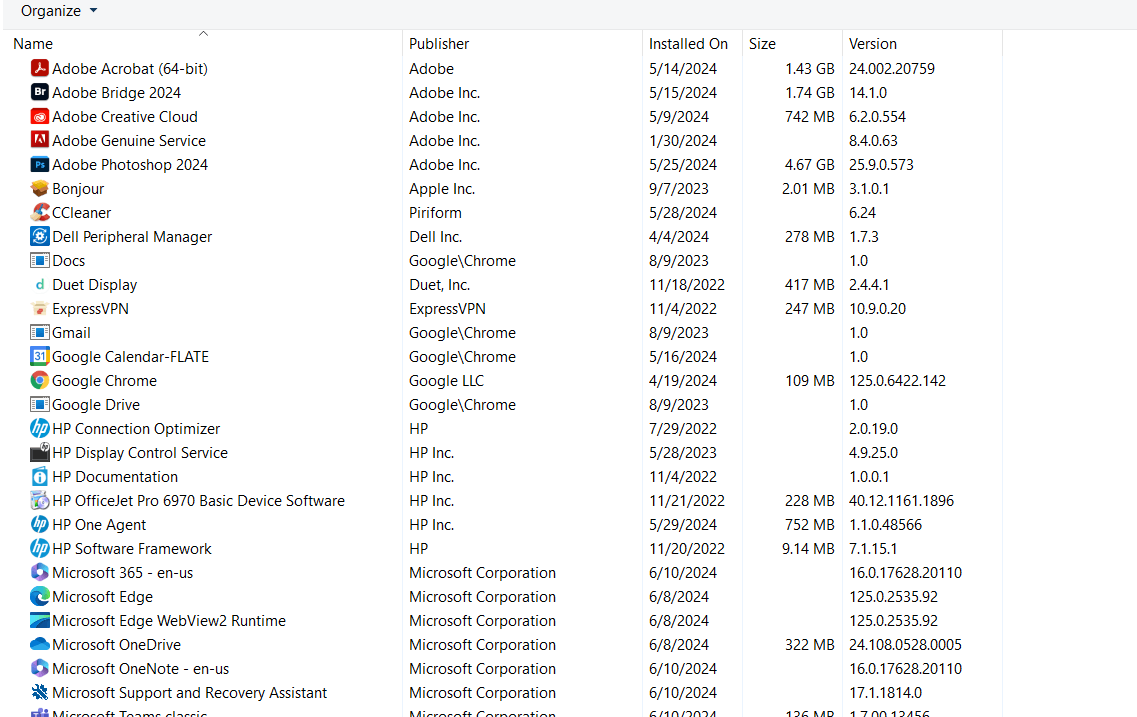Select the Microsoft OneDrive cloud icon
Screen dimensions: 1137x717
pos(38,644)
